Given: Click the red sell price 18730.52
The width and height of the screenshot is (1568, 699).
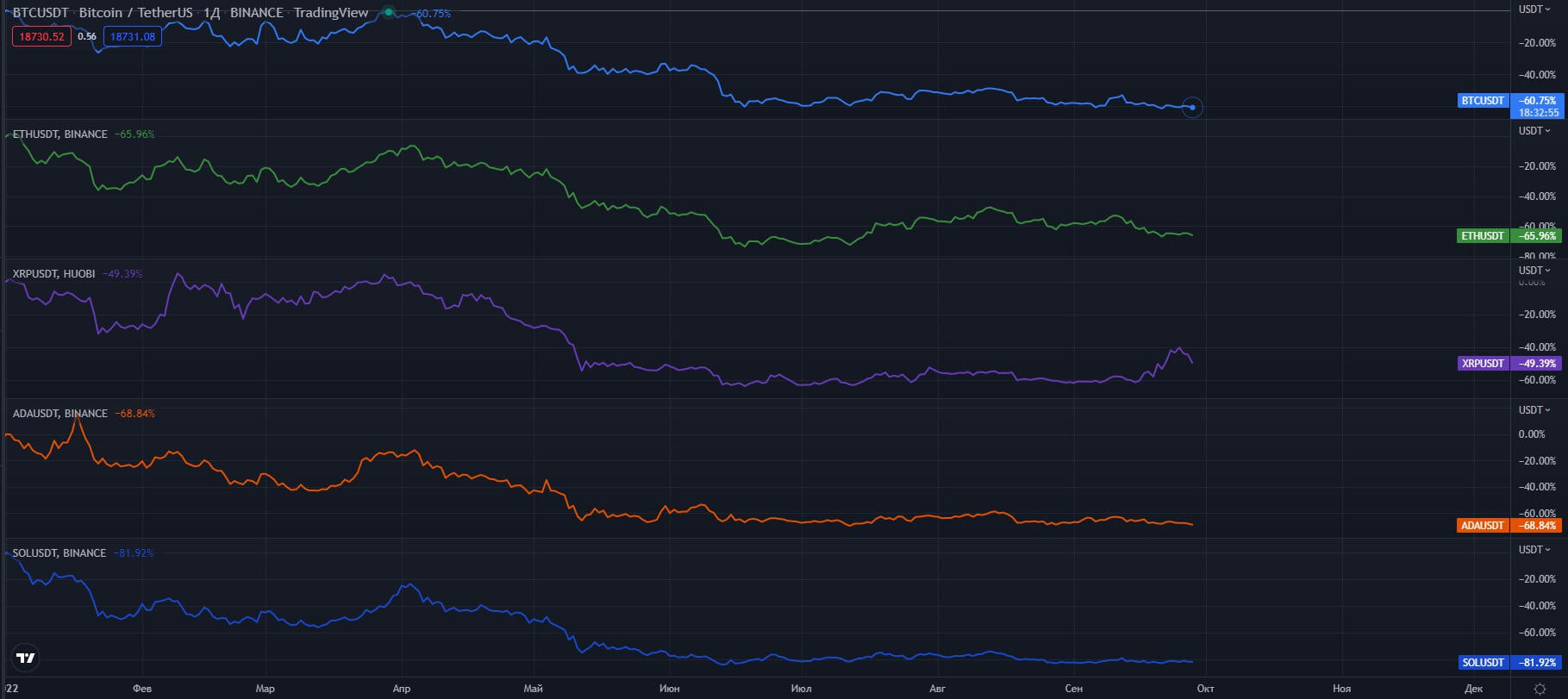Looking at the screenshot, I should [x=42, y=36].
